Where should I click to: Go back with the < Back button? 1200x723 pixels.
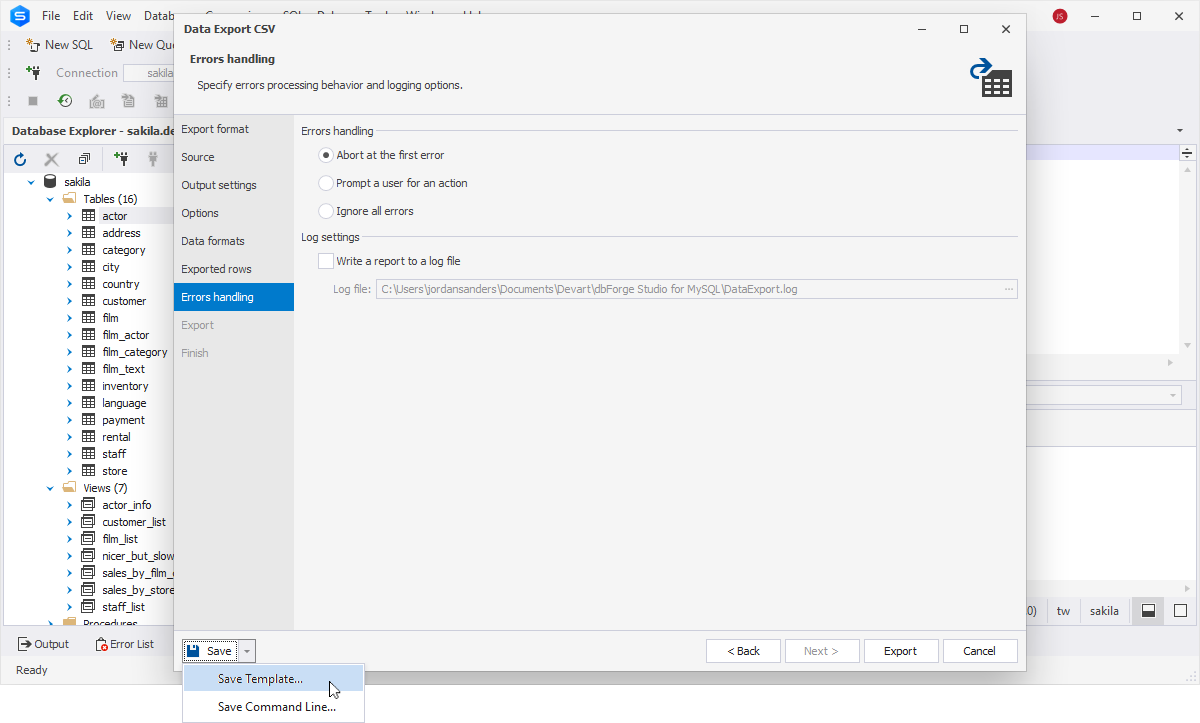[743, 651]
